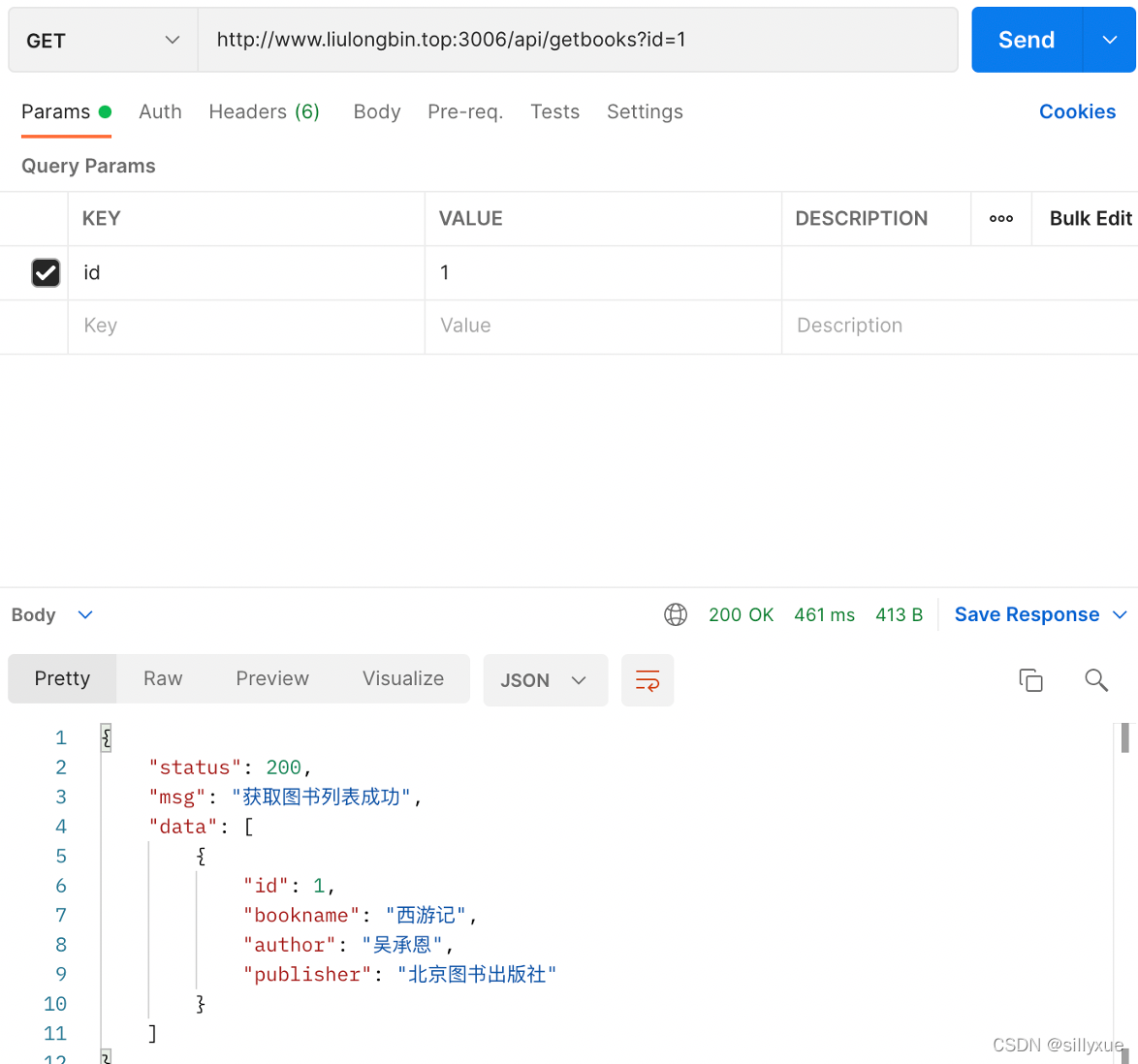The image size is (1138, 1064).
Task: Click the "author" value 吴承恩
Action: 402,945
